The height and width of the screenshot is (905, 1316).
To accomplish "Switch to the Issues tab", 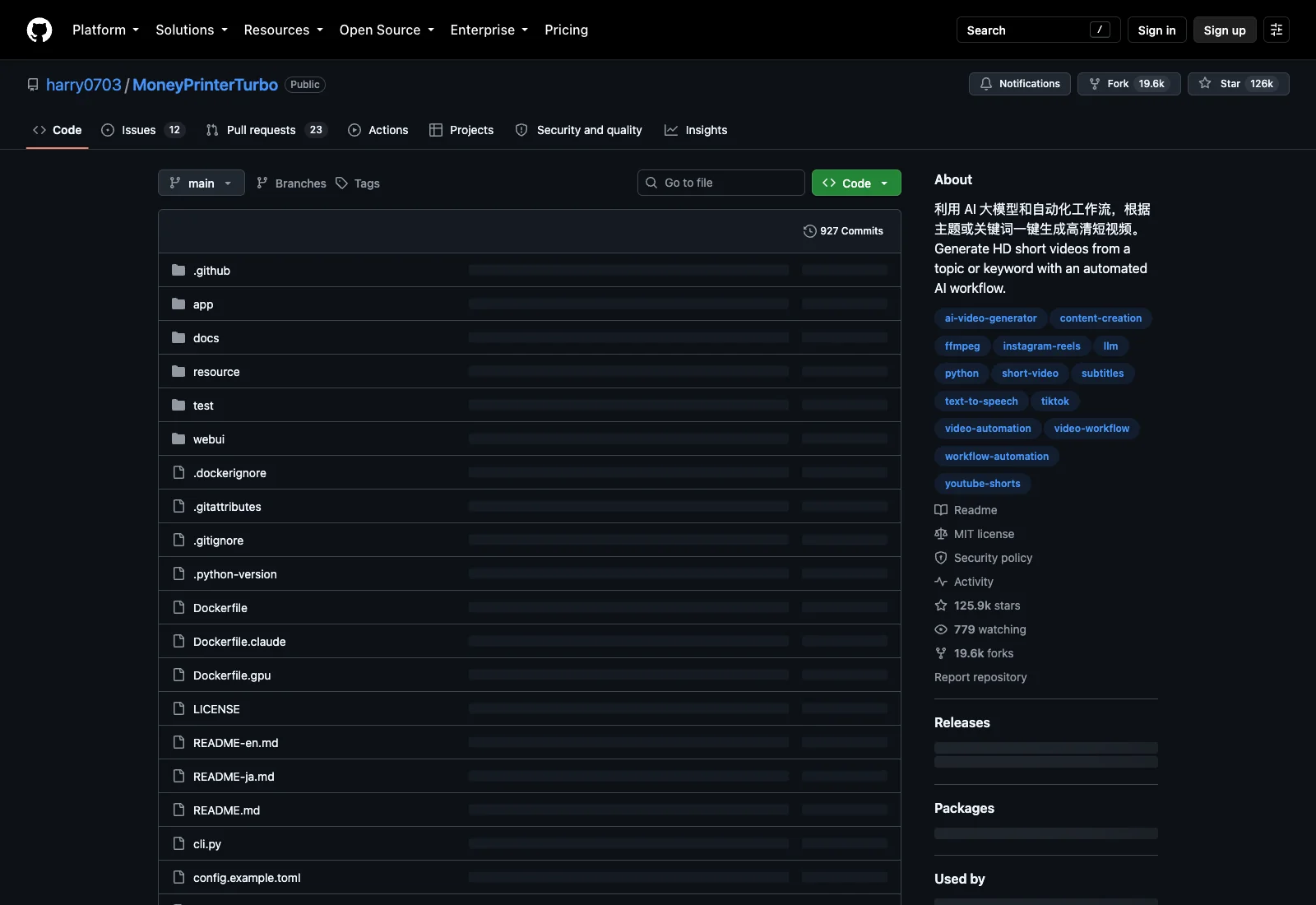I will (x=143, y=130).
